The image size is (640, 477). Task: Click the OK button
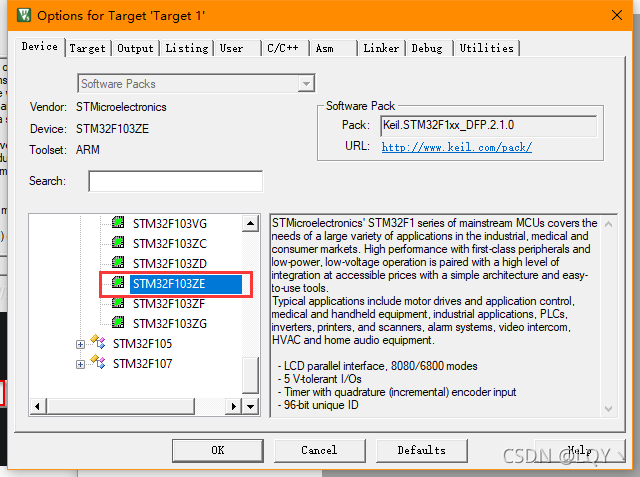pos(218,450)
